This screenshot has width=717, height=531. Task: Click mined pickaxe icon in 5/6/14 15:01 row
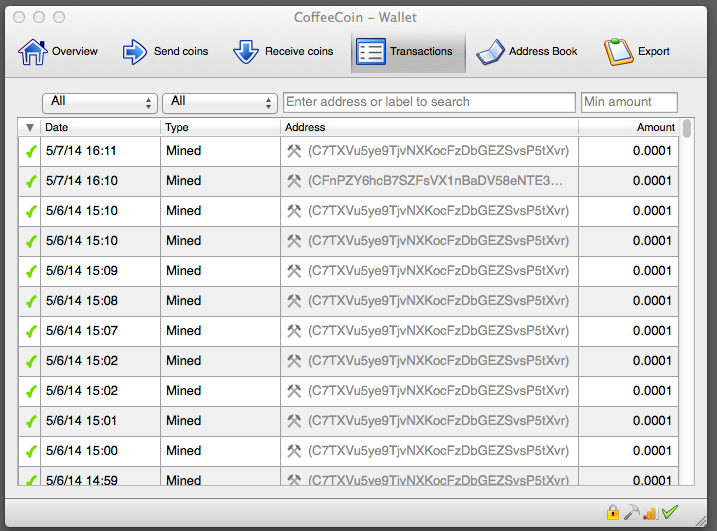point(294,421)
